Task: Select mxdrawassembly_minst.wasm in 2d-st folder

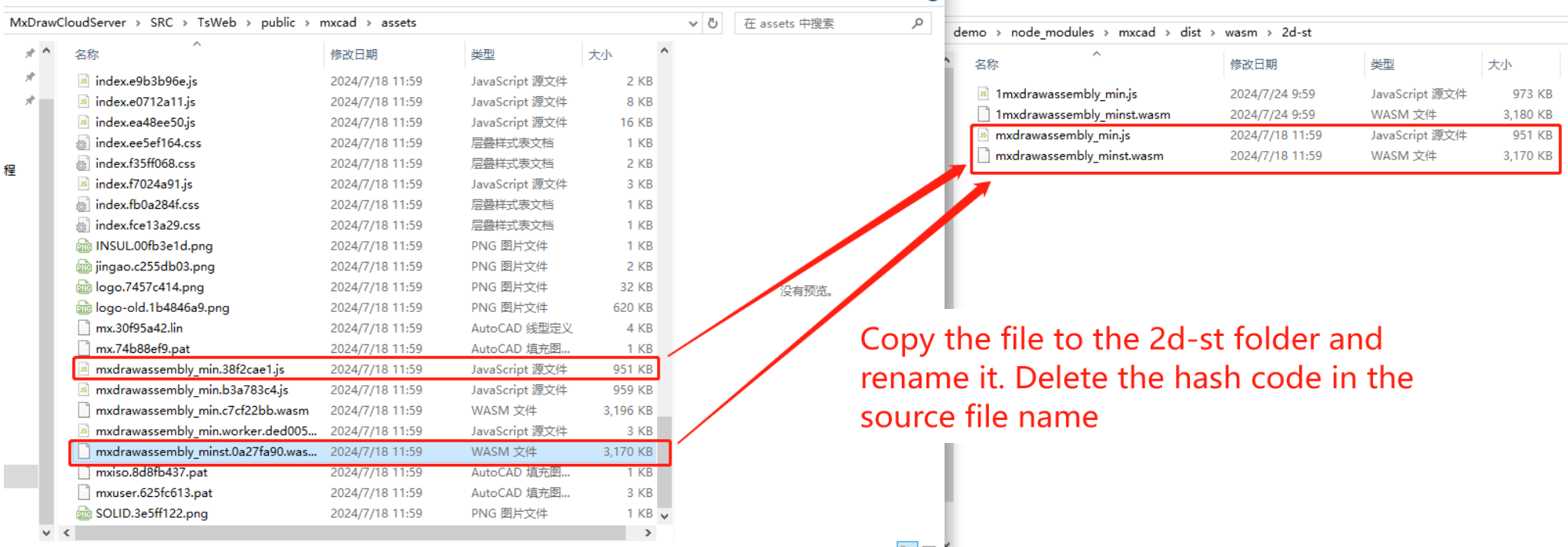Action: (x=1079, y=156)
